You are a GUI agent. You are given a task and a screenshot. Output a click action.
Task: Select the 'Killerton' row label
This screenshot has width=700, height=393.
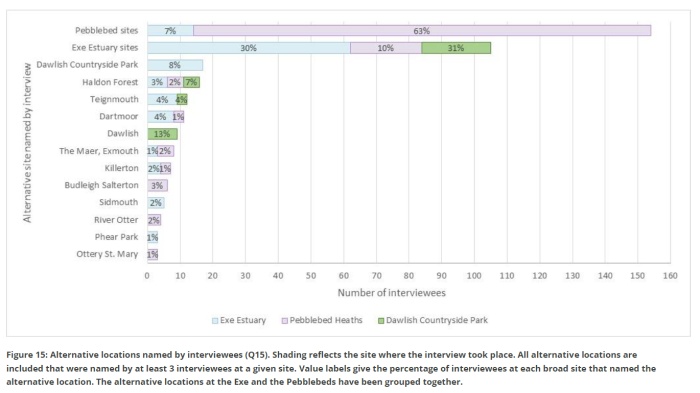(121, 168)
